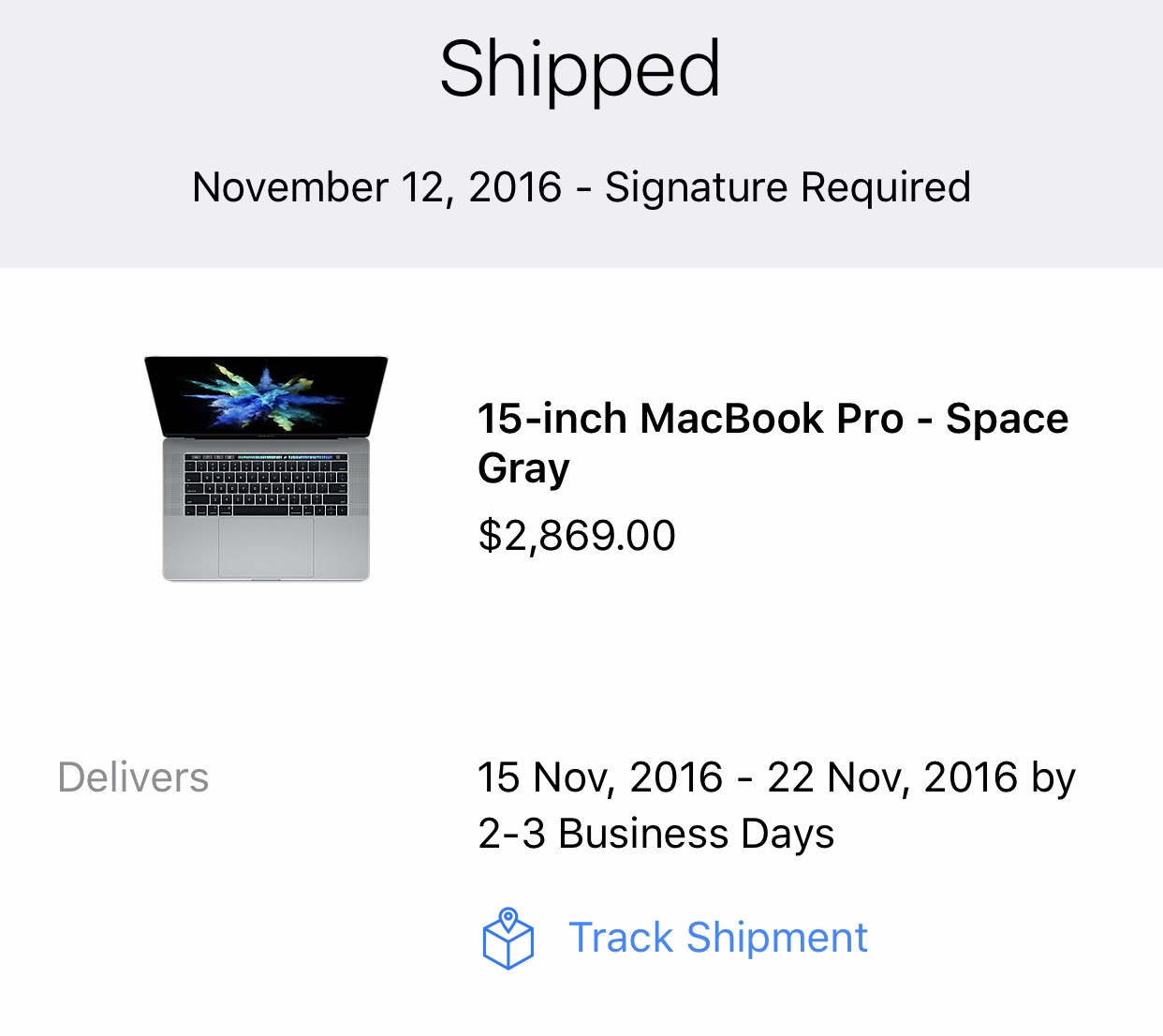
Task: Open the 15-inch MacBook Pro product title
Action: click(773, 442)
